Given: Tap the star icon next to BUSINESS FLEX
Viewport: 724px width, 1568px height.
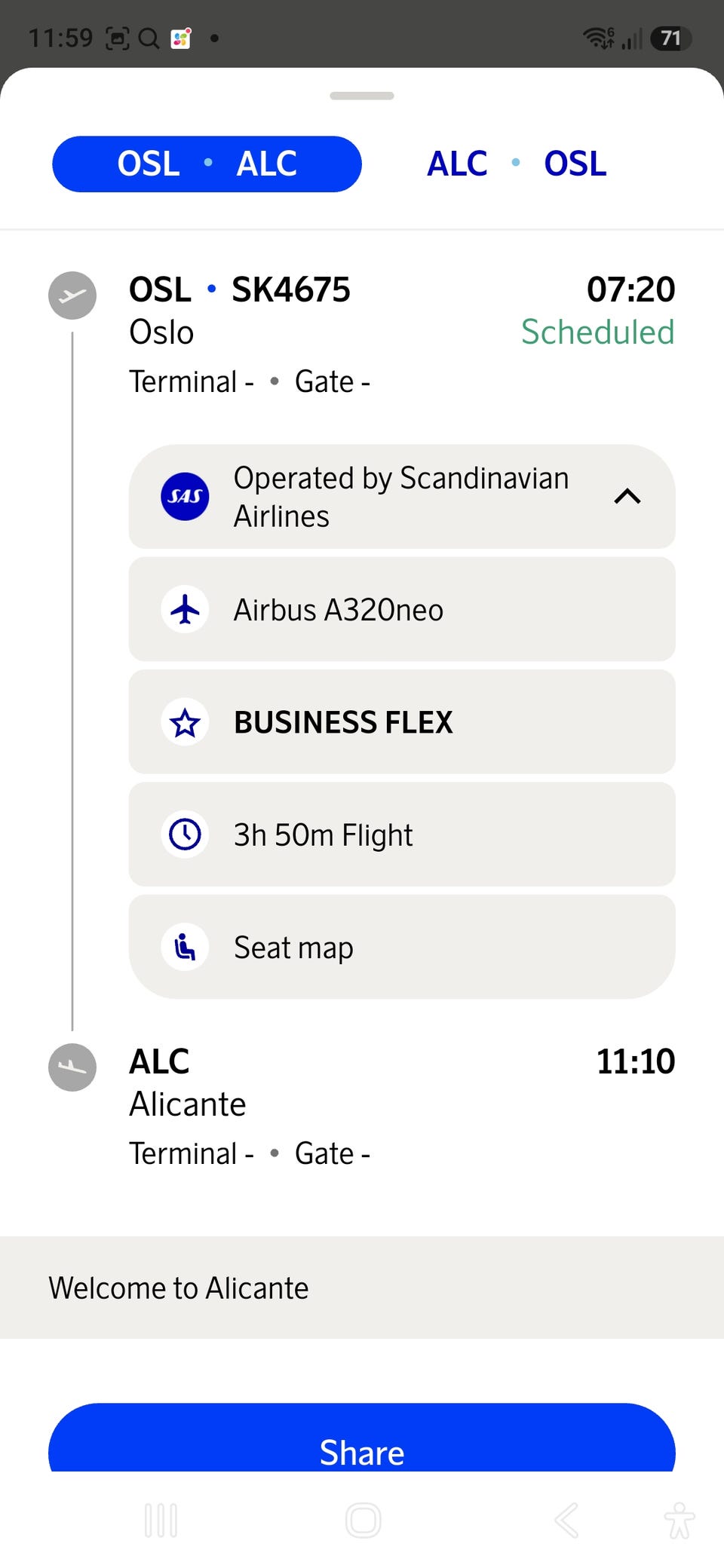Looking at the screenshot, I should pos(185,722).
